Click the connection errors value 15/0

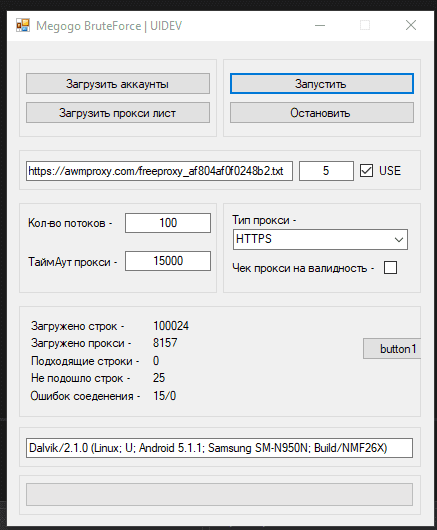[x=165, y=395]
